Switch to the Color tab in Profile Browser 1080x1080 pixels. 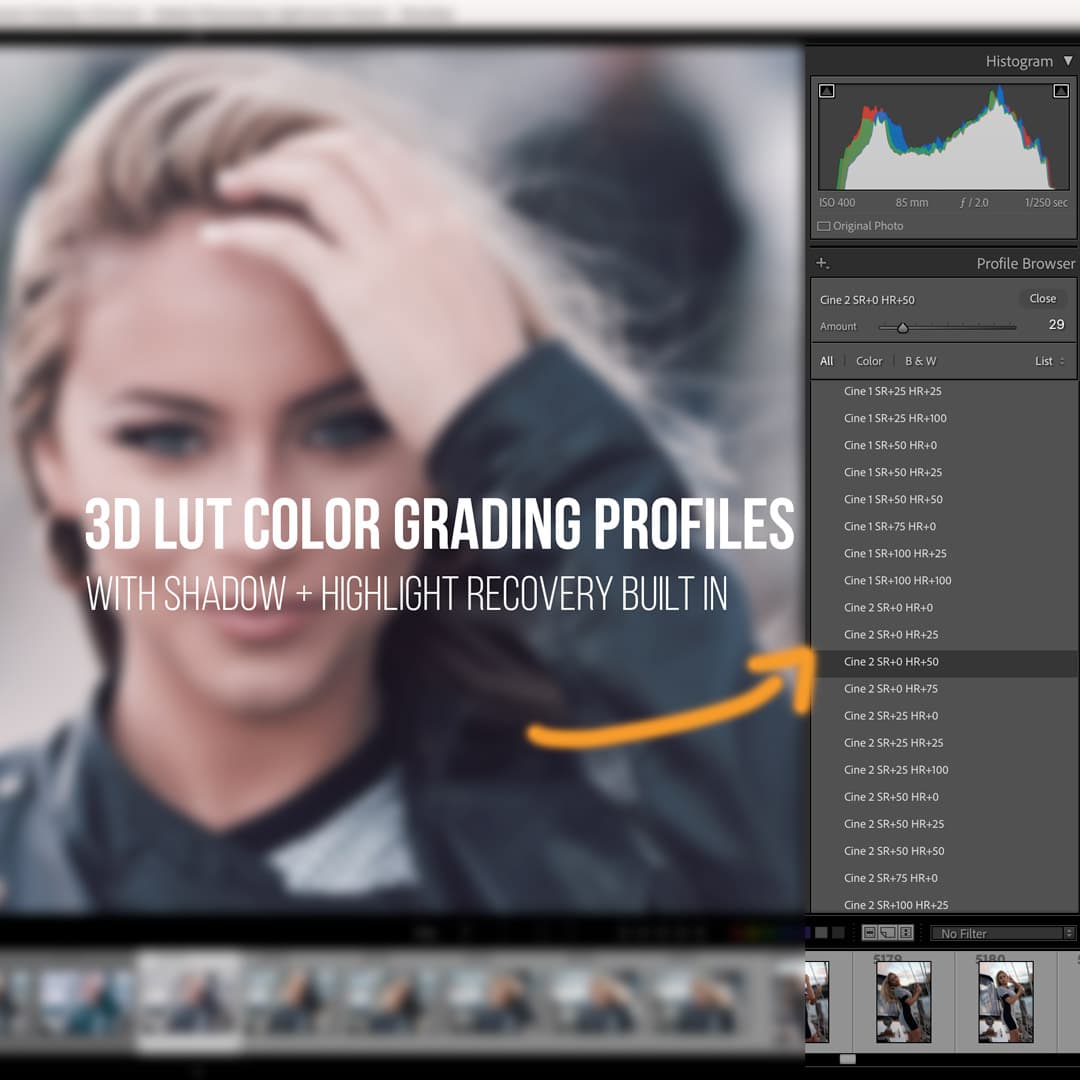[868, 361]
